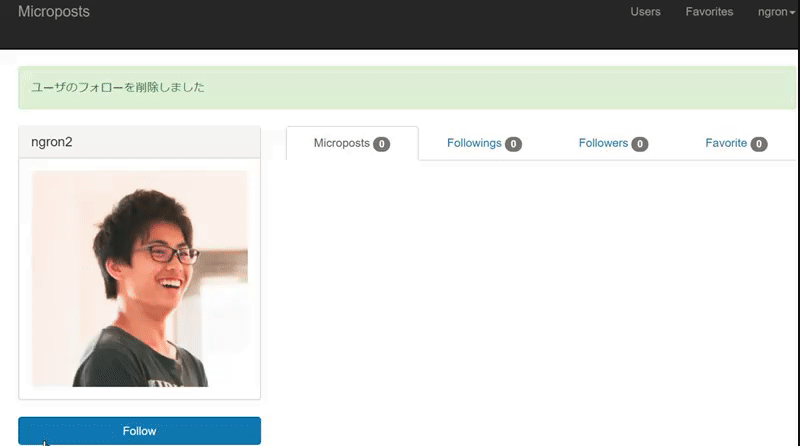Click the Japanese flash message text
The width and height of the screenshot is (800, 446).
coord(118,87)
